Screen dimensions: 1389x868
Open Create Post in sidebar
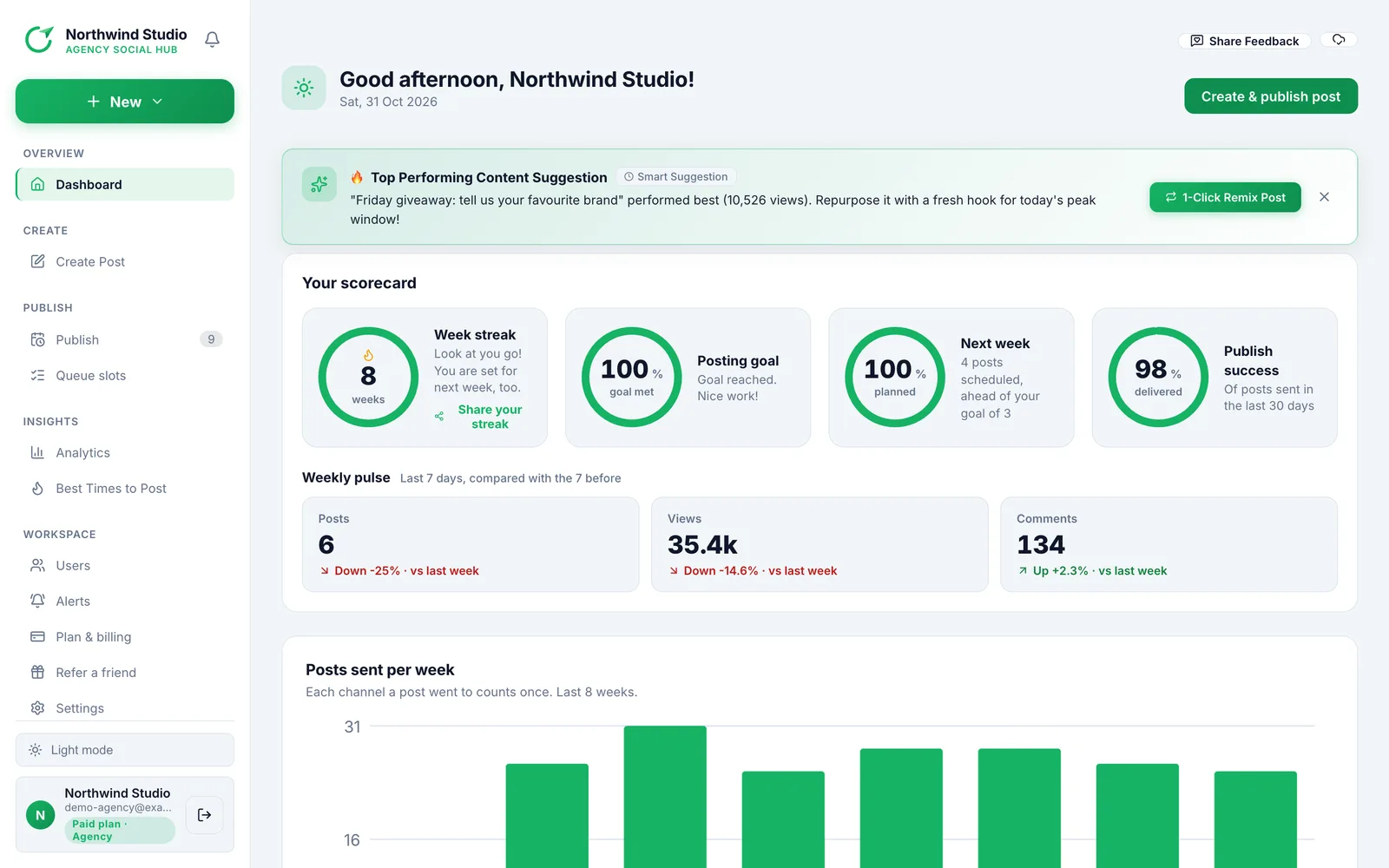(x=125, y=261)
